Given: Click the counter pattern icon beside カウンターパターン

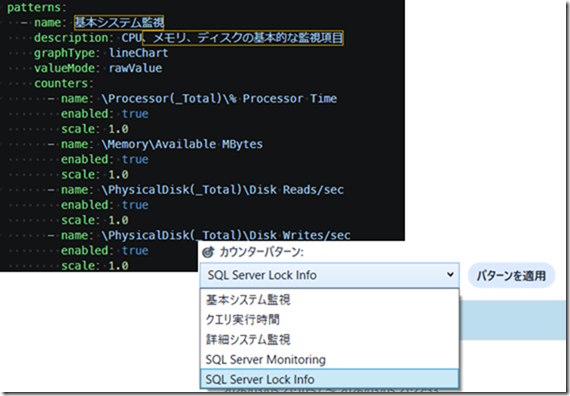Looking at the screenshot, I should 208,252.
